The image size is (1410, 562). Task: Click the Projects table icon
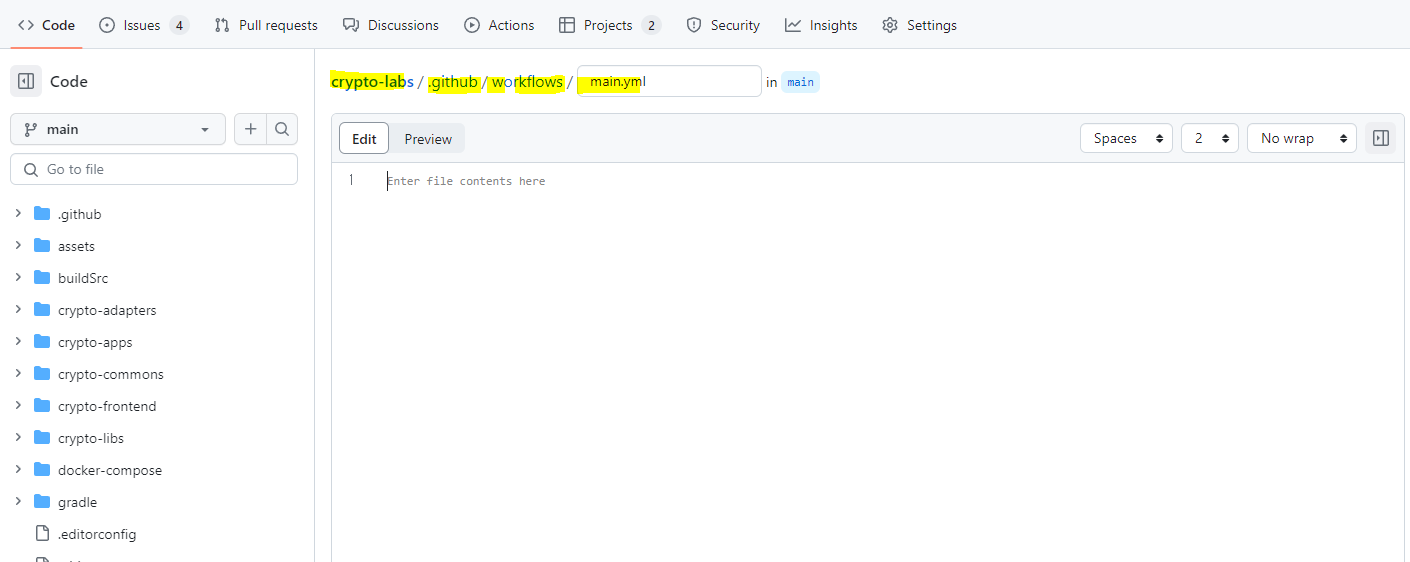coord(567,25)
